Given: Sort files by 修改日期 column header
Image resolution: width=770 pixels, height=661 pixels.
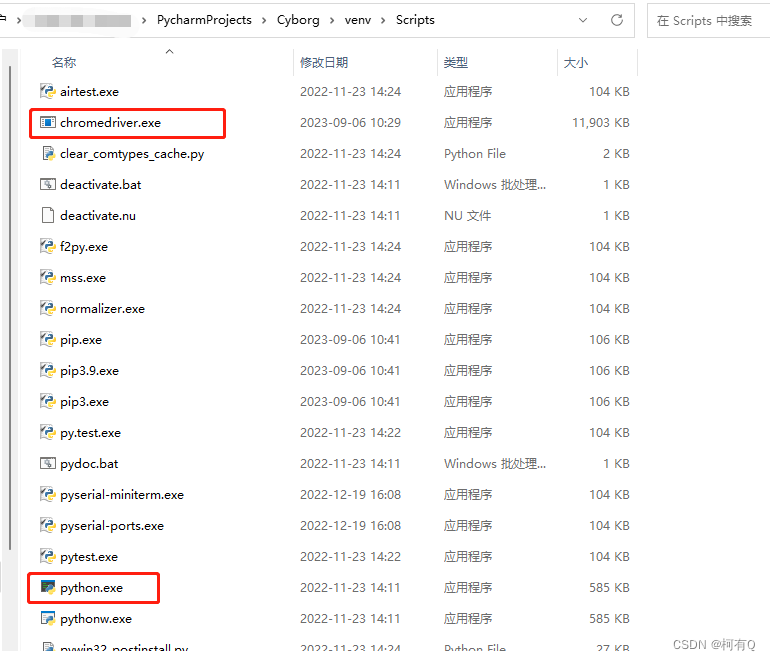Looking at the screenshot, I should pos(324,62).
